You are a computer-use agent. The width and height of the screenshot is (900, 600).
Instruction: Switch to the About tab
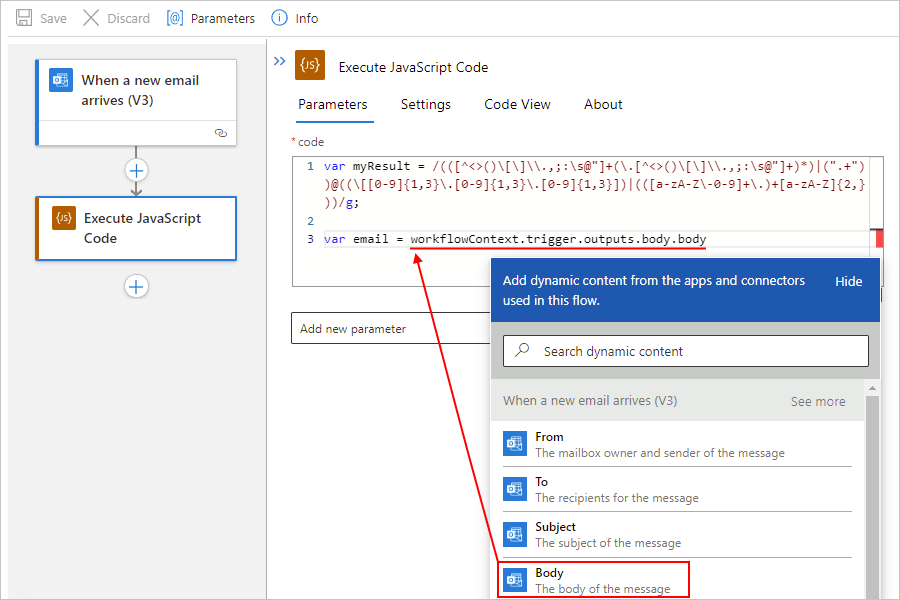coord(603,104)
